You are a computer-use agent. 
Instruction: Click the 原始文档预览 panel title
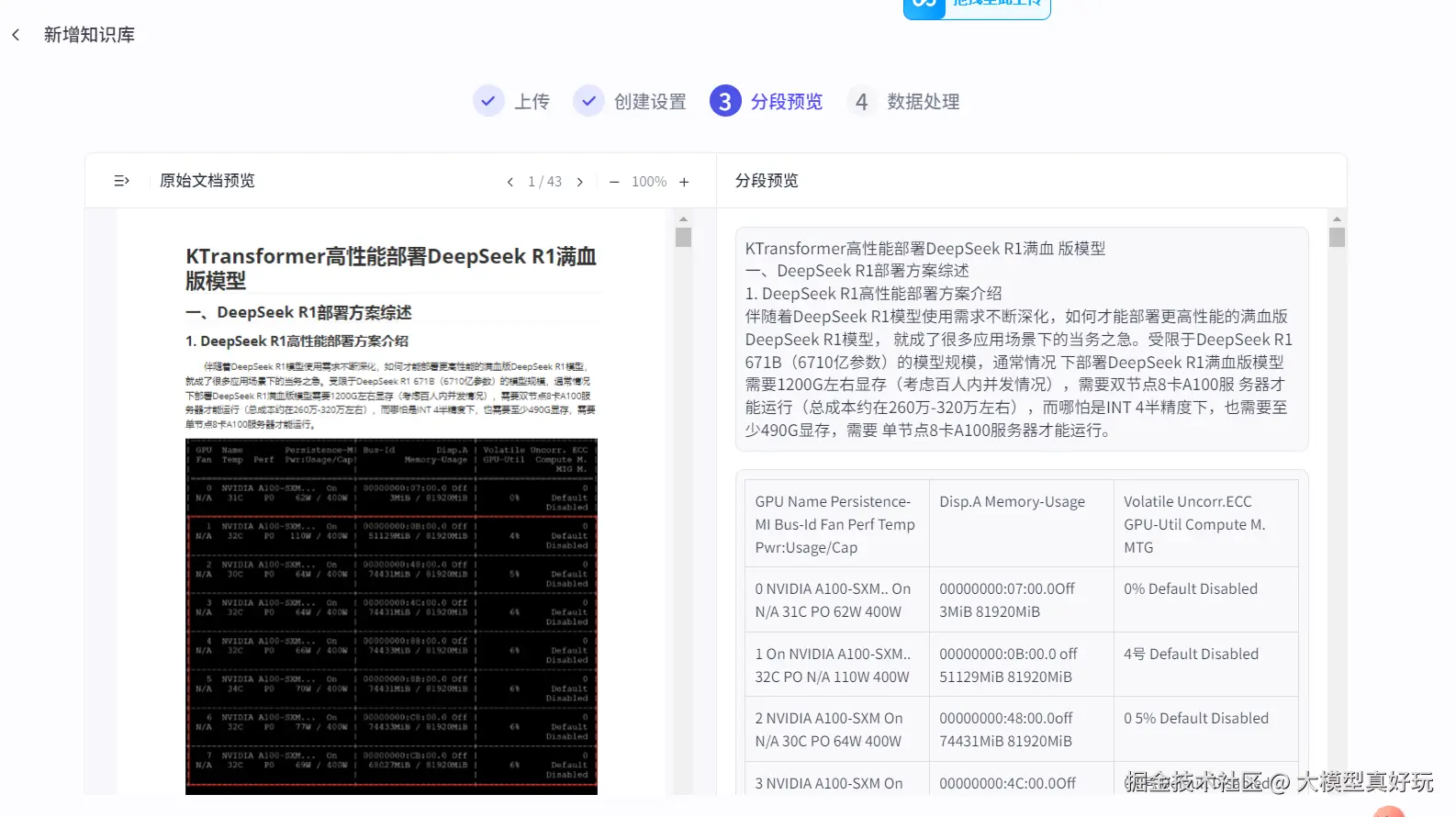tap(207, 181)
